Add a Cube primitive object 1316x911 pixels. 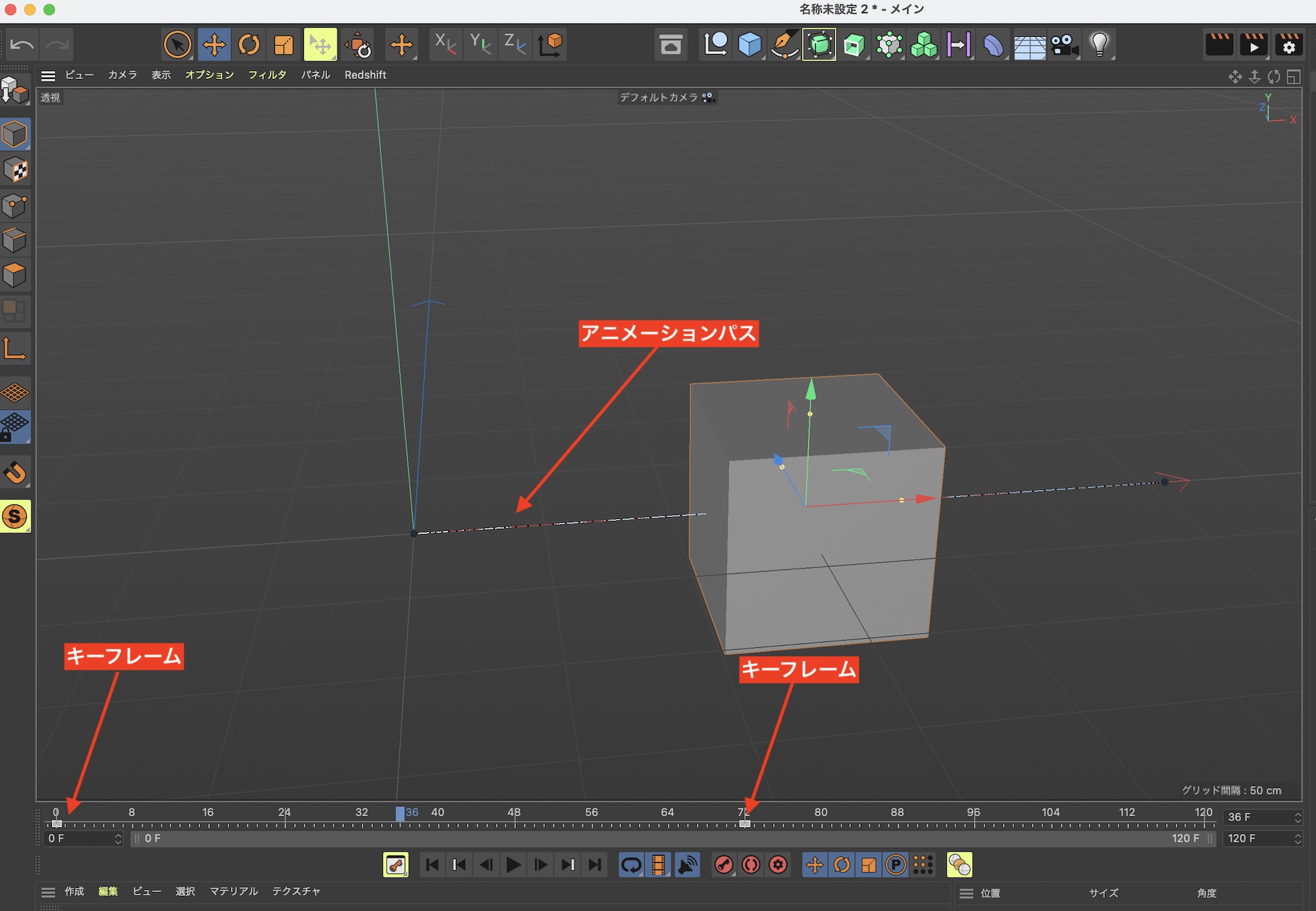coord(749,45)
